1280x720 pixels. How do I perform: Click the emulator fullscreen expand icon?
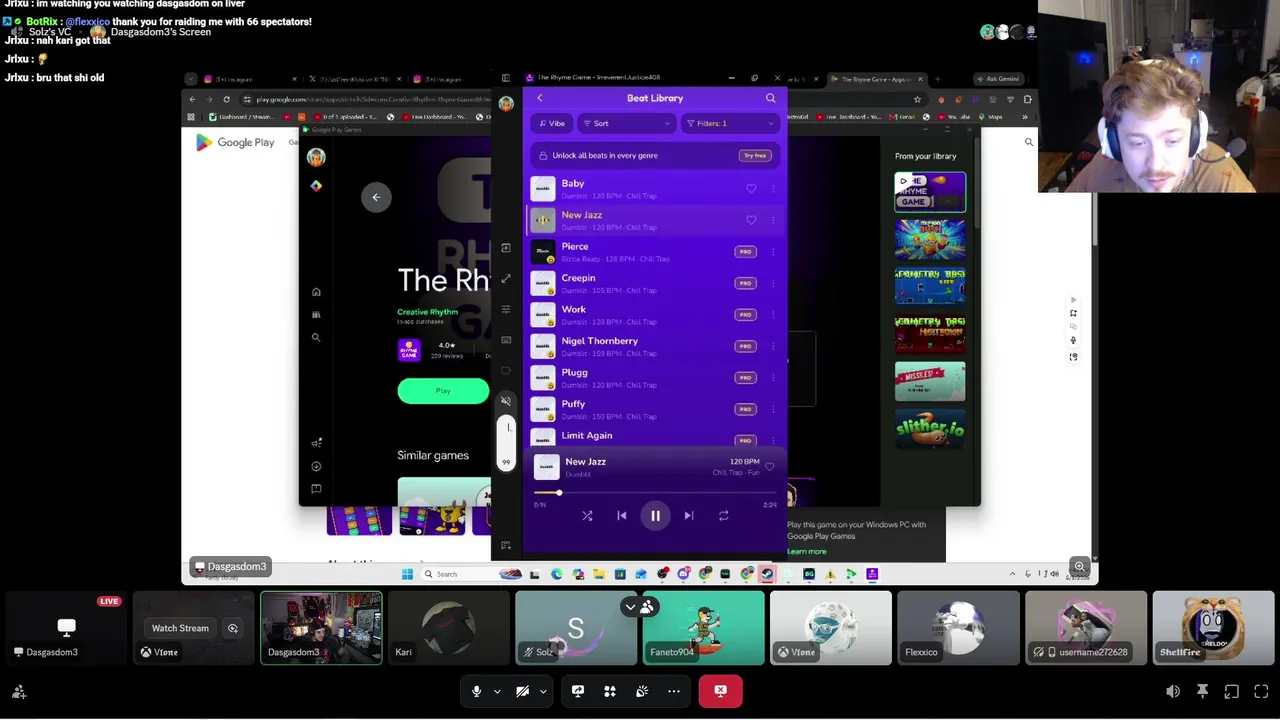(x=506, y=279)
